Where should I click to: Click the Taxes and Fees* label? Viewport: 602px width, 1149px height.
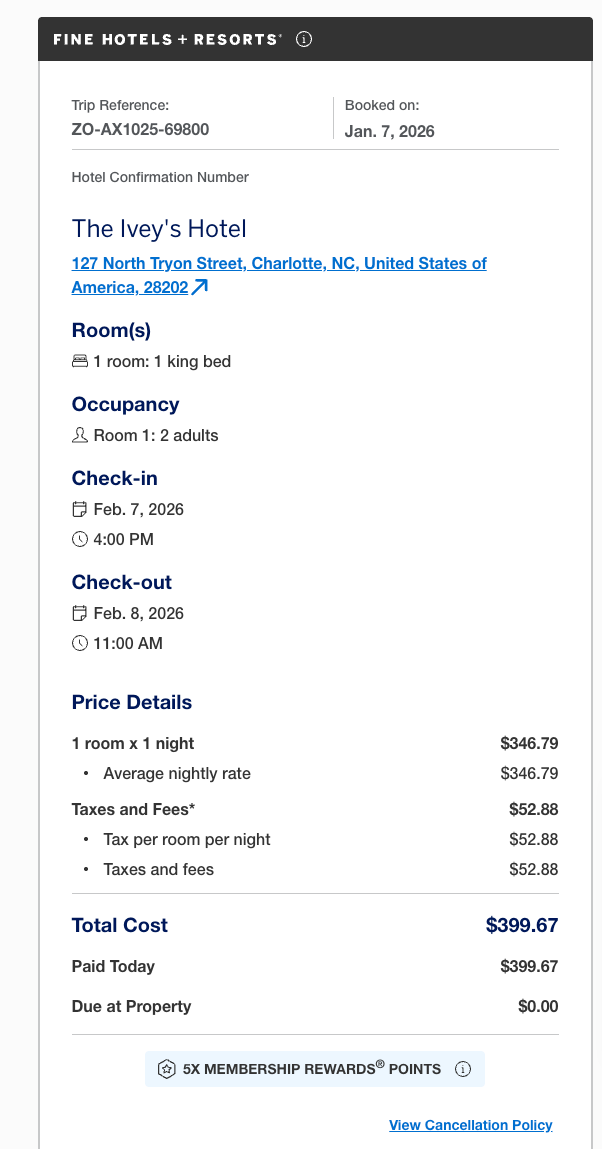point(133,810)
